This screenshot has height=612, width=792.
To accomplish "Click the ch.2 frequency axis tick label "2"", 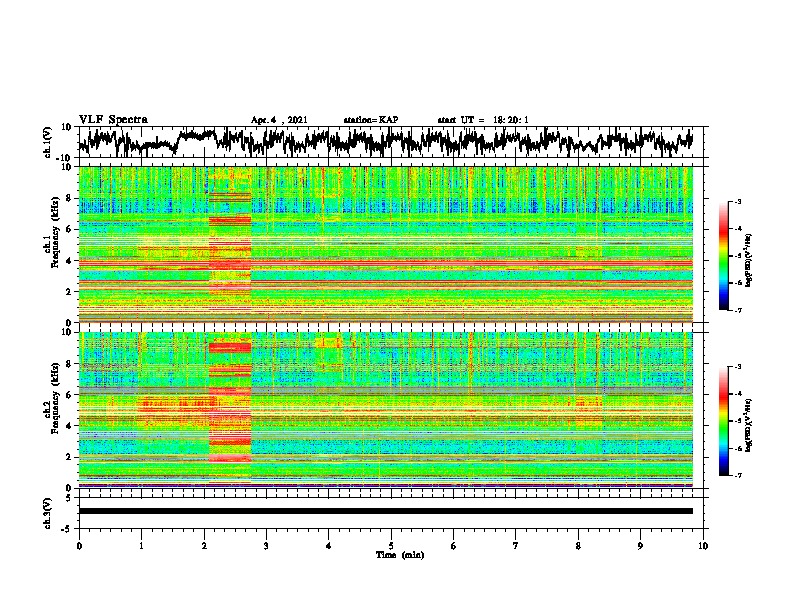I will click(69, 457).
